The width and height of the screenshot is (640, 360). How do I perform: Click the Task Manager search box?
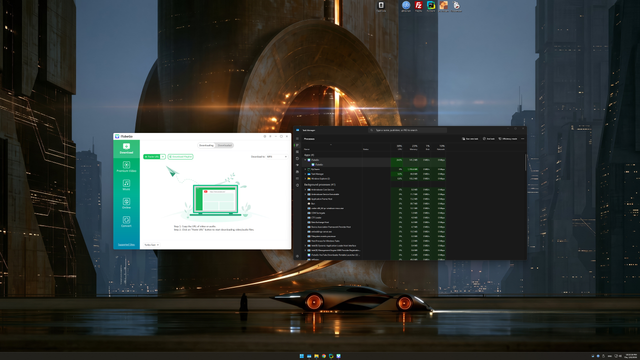click(x=408, y=130)
